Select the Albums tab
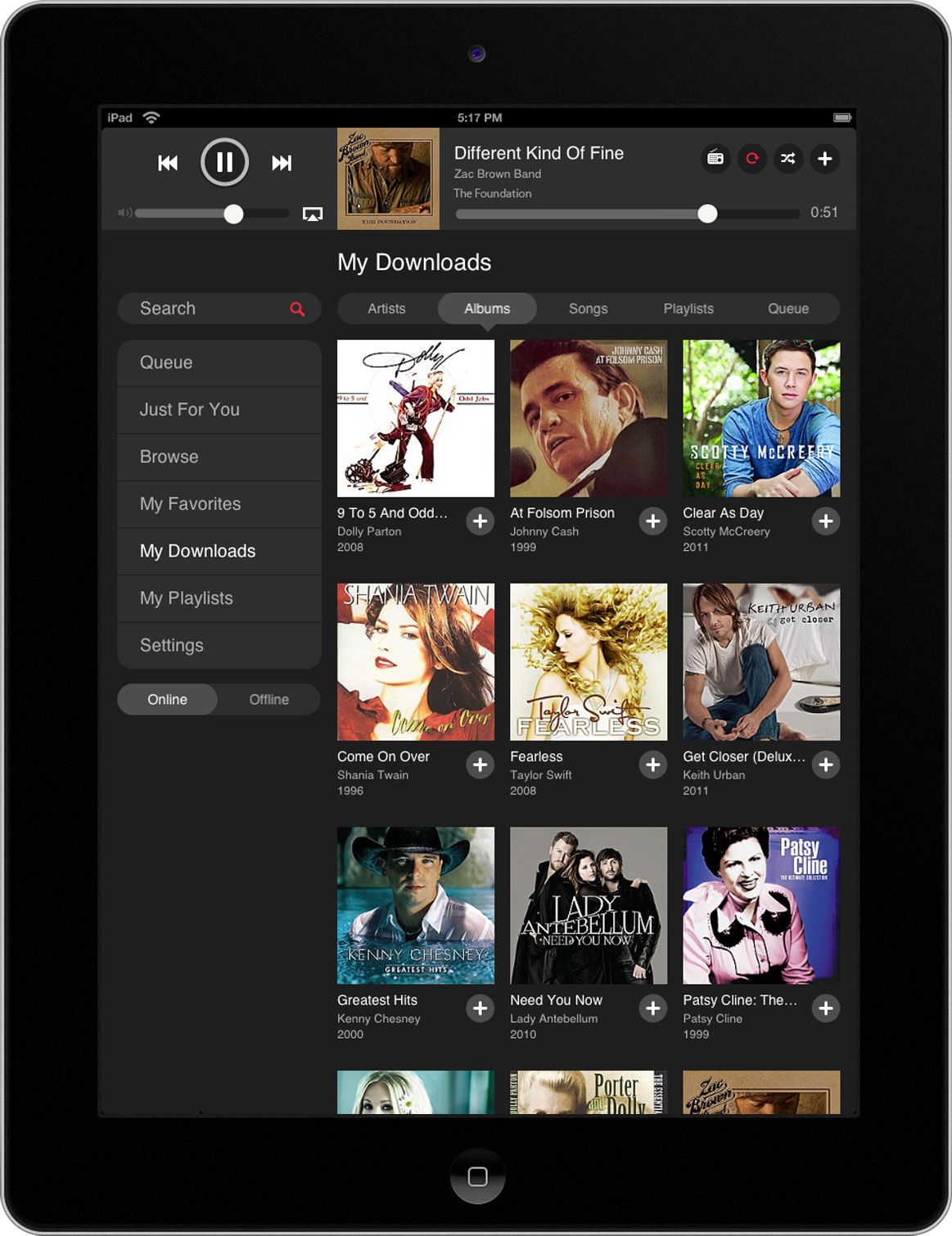The width and height of the screenshot is (952, 1236). [x=487, y=309]
